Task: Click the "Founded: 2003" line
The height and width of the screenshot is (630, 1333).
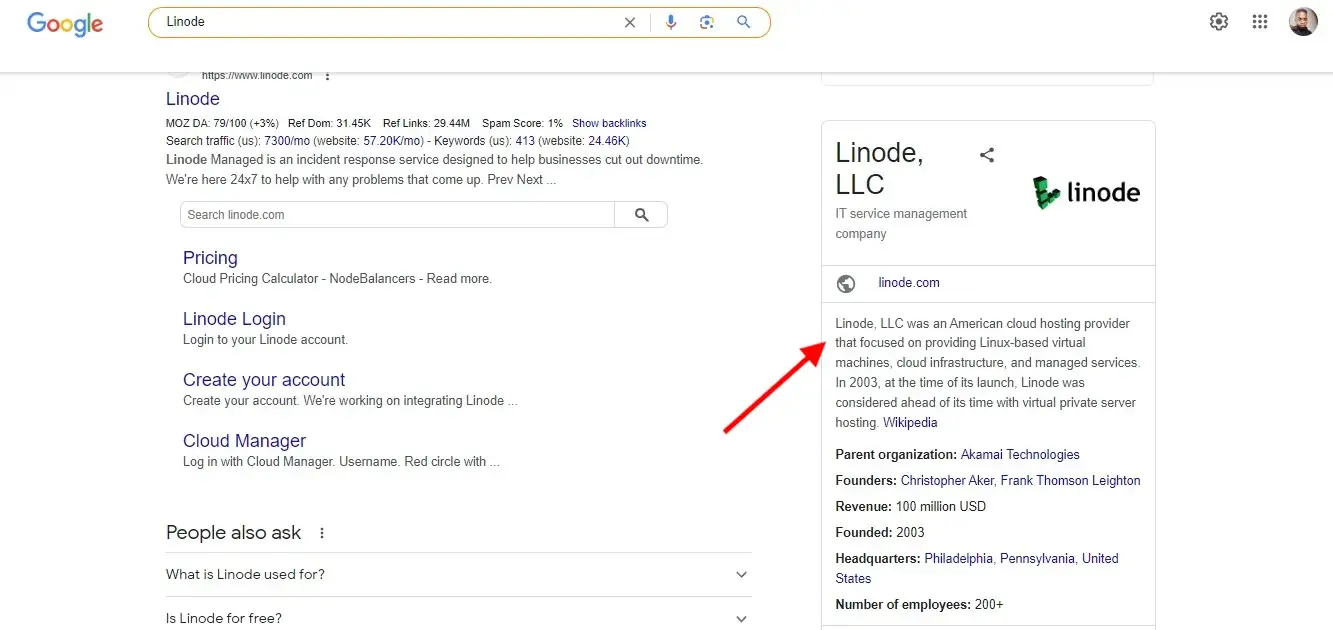Action: pyautogui.click(x=880, y=533)
